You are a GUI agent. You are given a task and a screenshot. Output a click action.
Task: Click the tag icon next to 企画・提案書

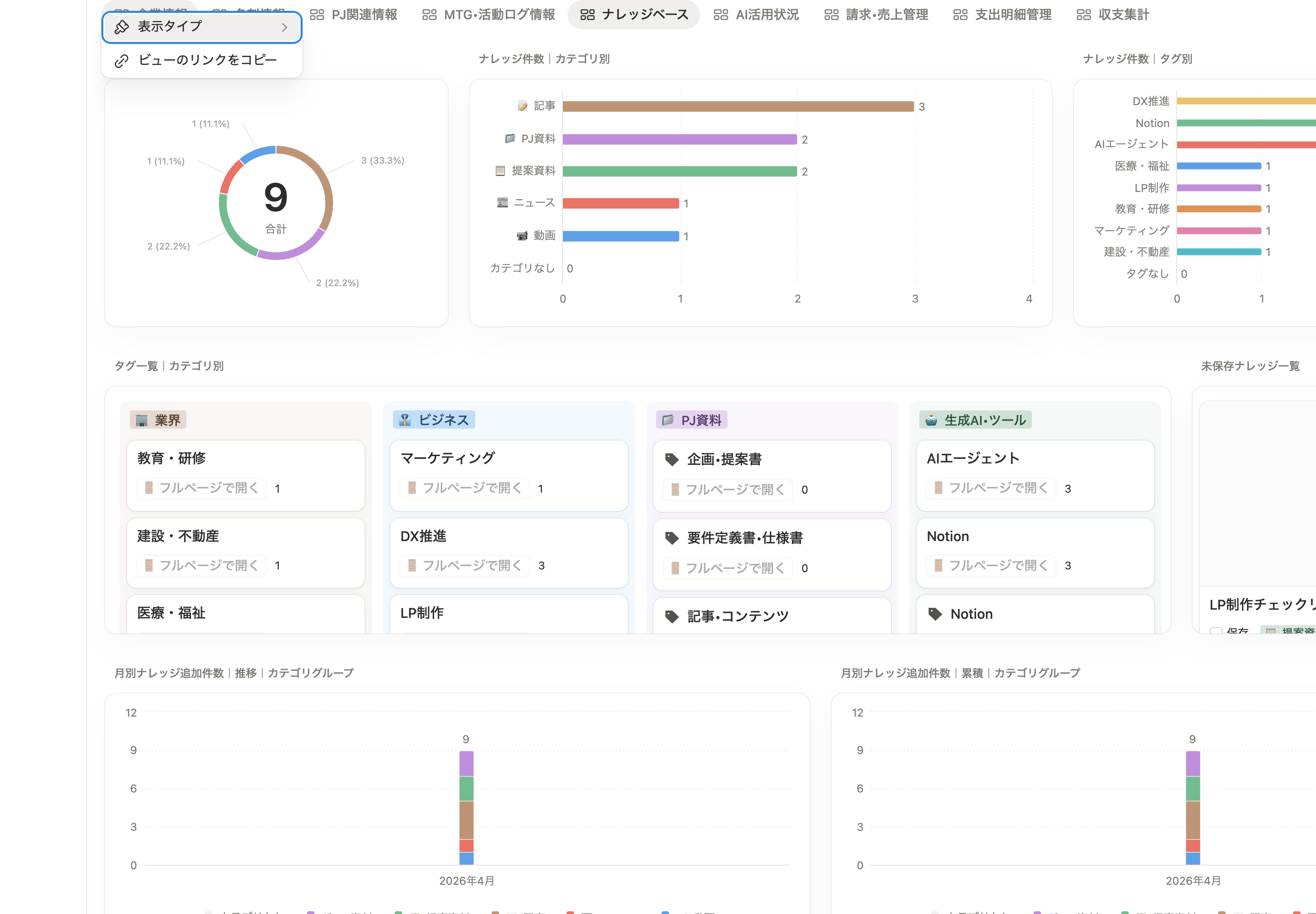point(671,459)
